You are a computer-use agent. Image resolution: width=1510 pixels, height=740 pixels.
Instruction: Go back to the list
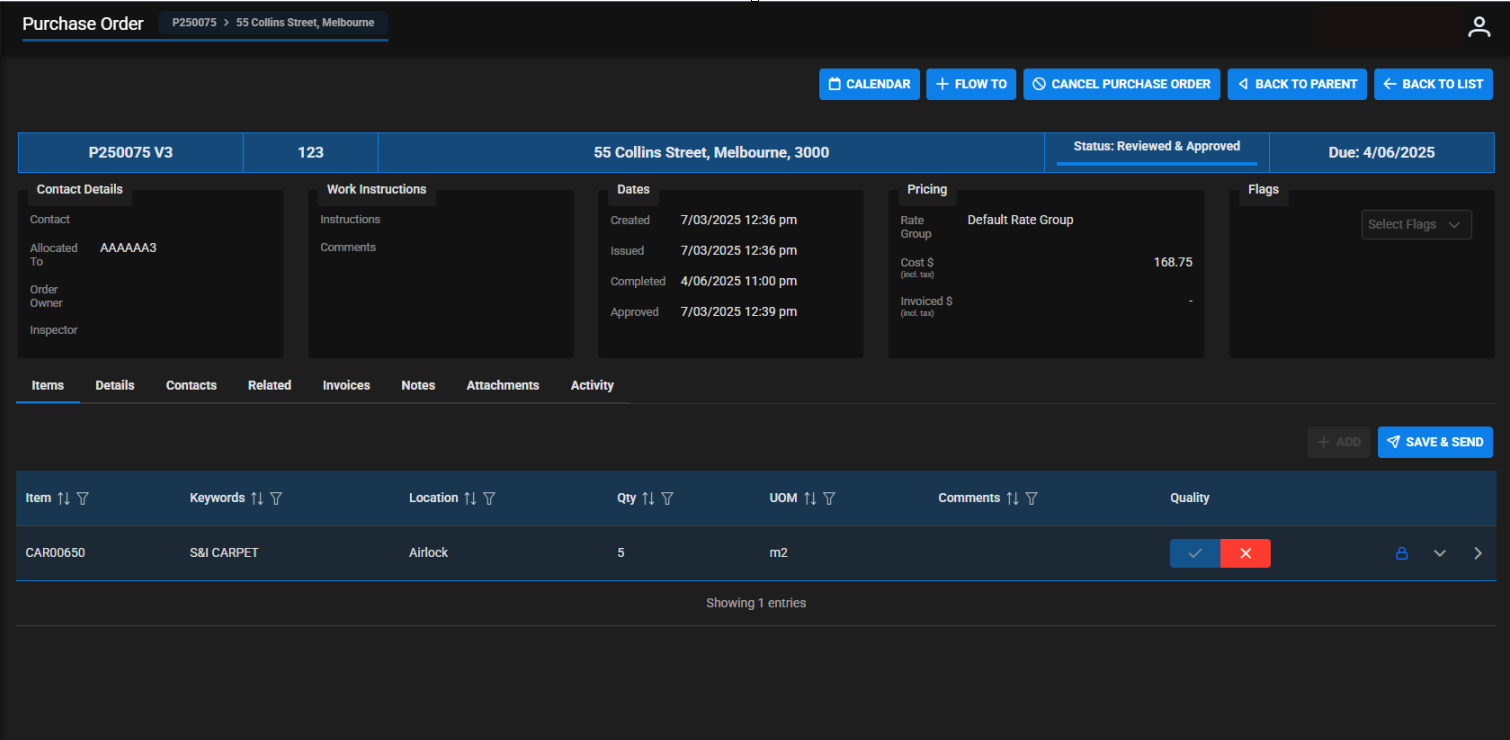tap(1432, 84)
